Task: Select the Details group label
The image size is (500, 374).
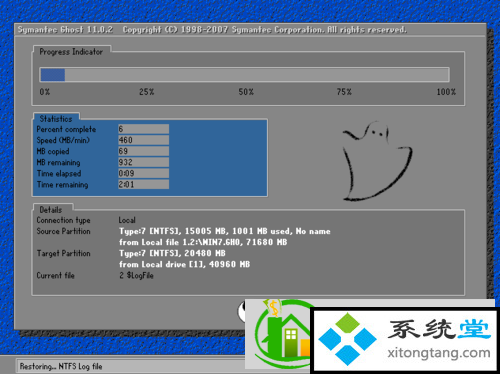Action: [51, 210]
